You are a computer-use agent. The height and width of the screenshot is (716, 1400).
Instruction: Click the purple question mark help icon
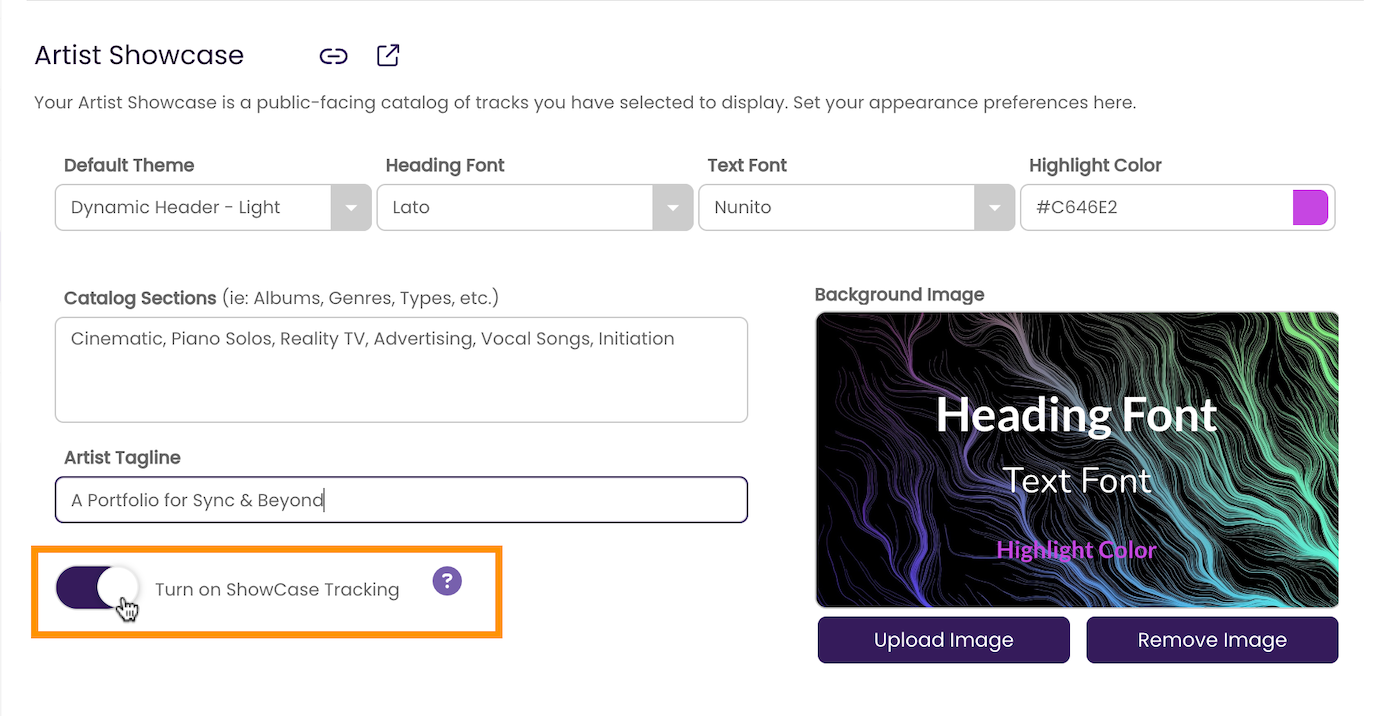tap(447, 581)
